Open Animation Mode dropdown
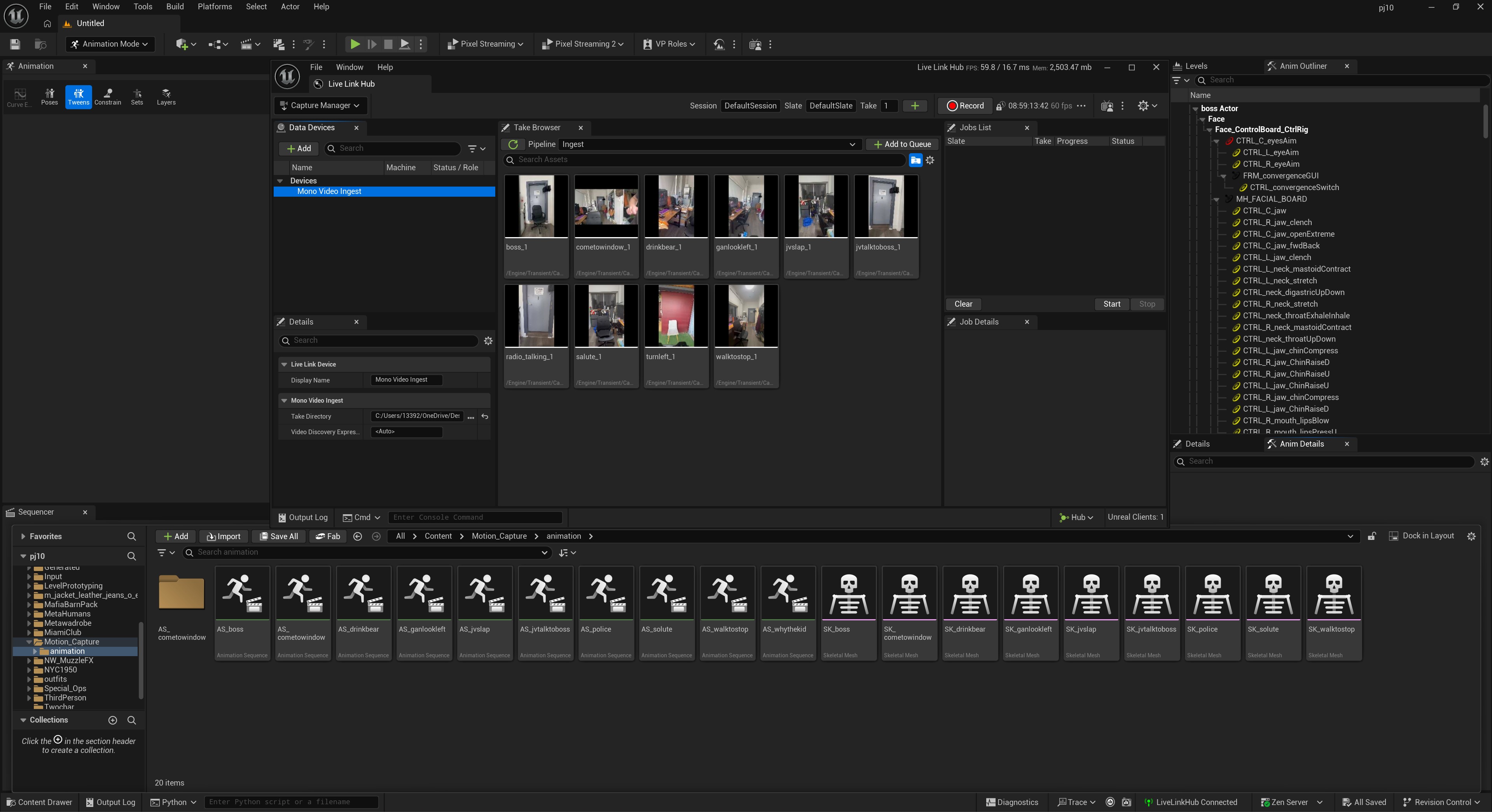 tap(110, 44)
